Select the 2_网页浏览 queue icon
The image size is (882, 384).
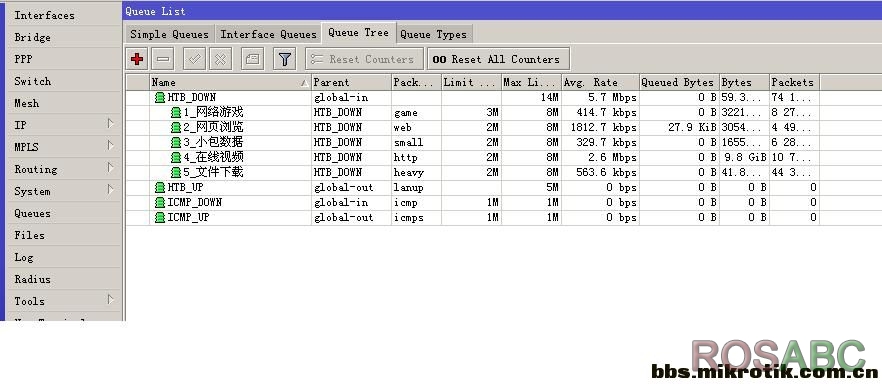[x=176, y=128]
